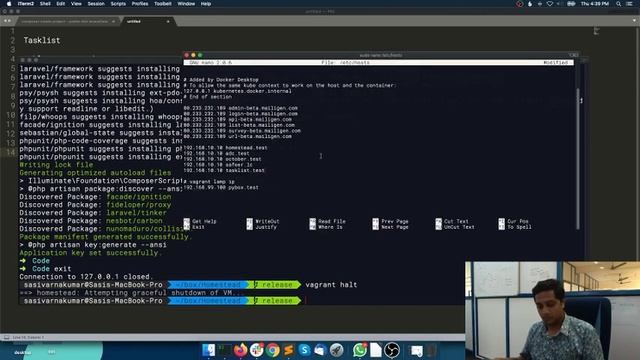Click '192.168.10.10 tasklist.test' hosts entry in nano
The image size is (640, 360).
pos(224,170)
